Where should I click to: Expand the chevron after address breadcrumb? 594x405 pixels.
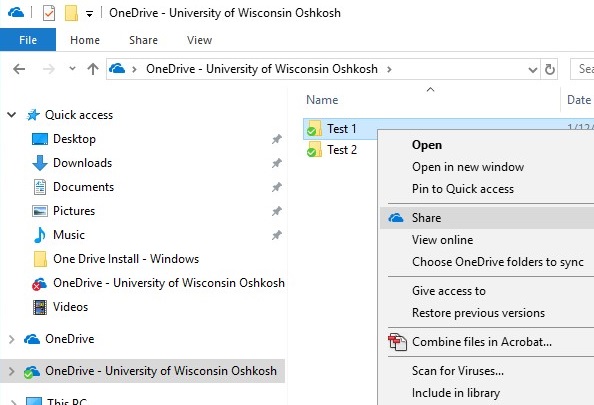[389, 69]
